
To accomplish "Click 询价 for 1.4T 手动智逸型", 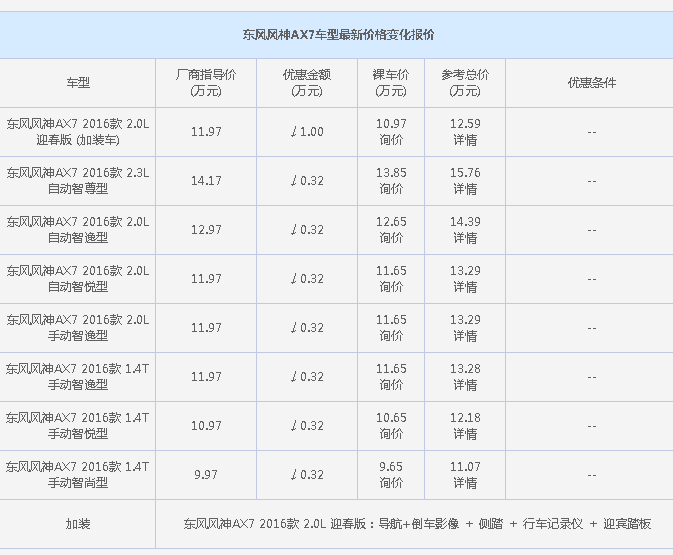I will click(391, 385).
